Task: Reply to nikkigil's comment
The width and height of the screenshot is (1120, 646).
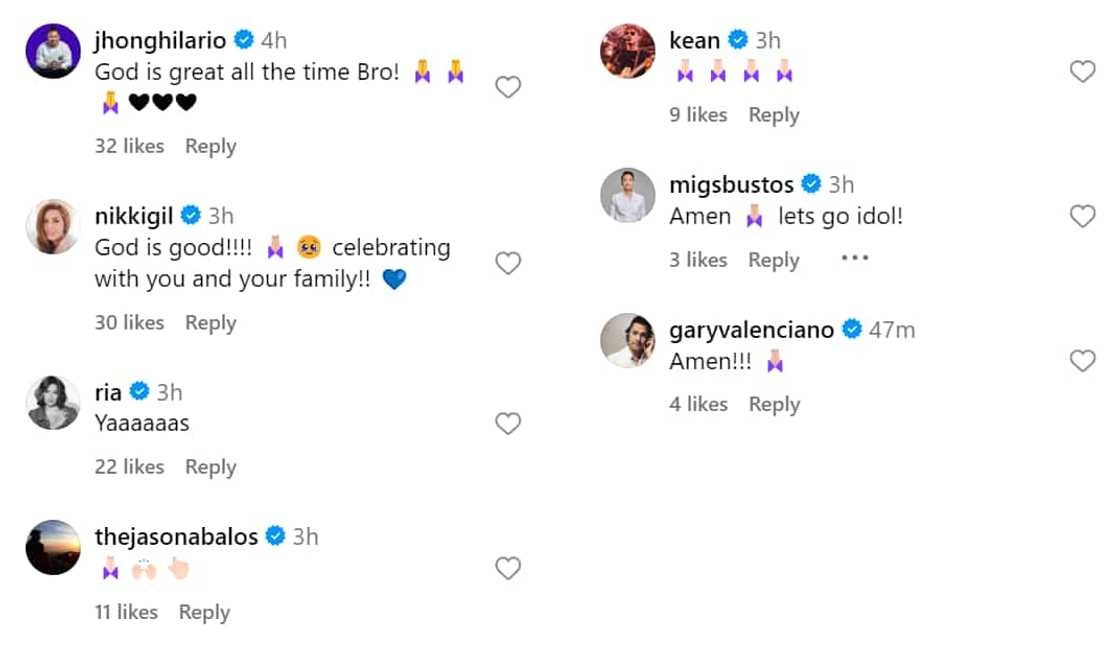Action: (210, 322)
